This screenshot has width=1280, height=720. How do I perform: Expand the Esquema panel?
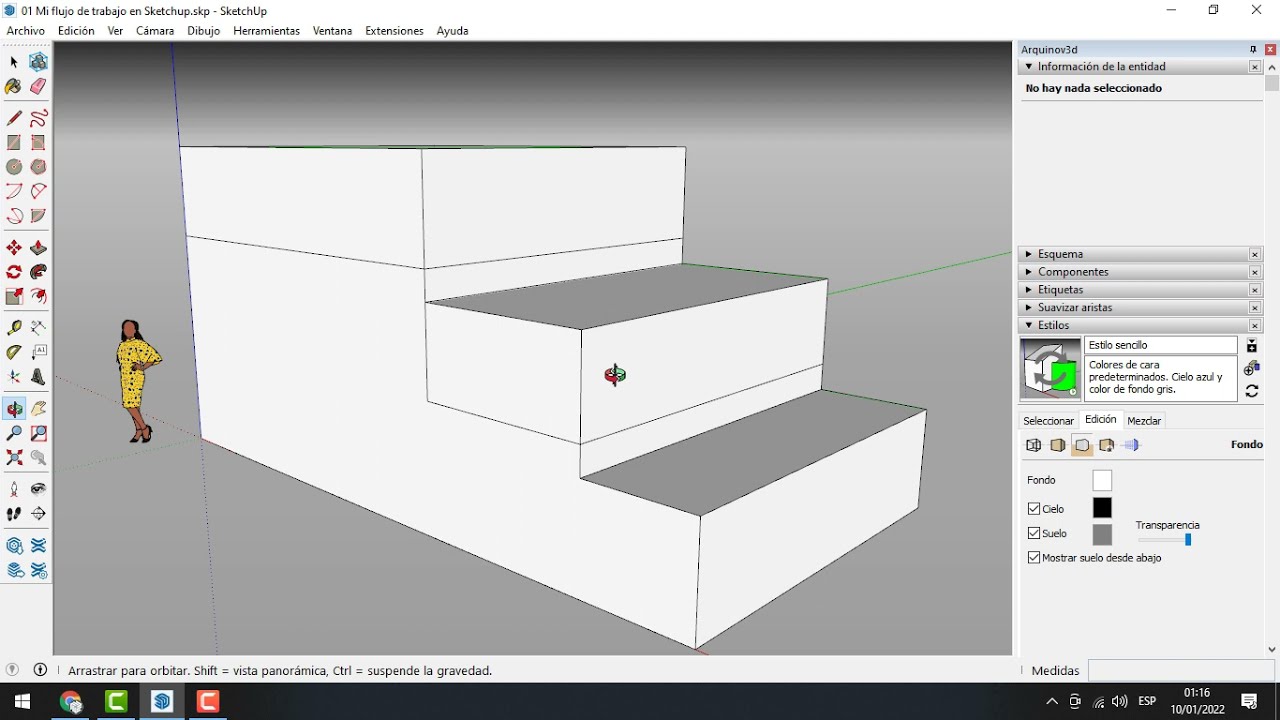[1029, 254]
